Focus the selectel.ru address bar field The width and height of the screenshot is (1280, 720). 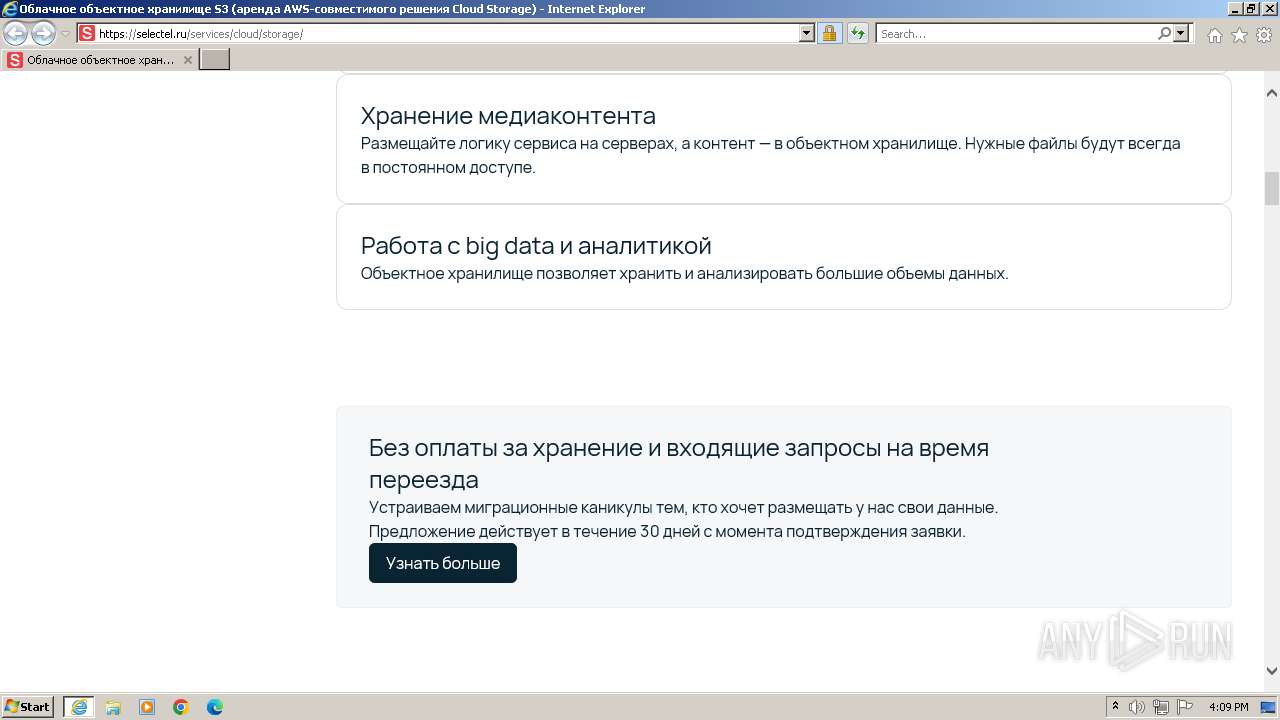448,33
